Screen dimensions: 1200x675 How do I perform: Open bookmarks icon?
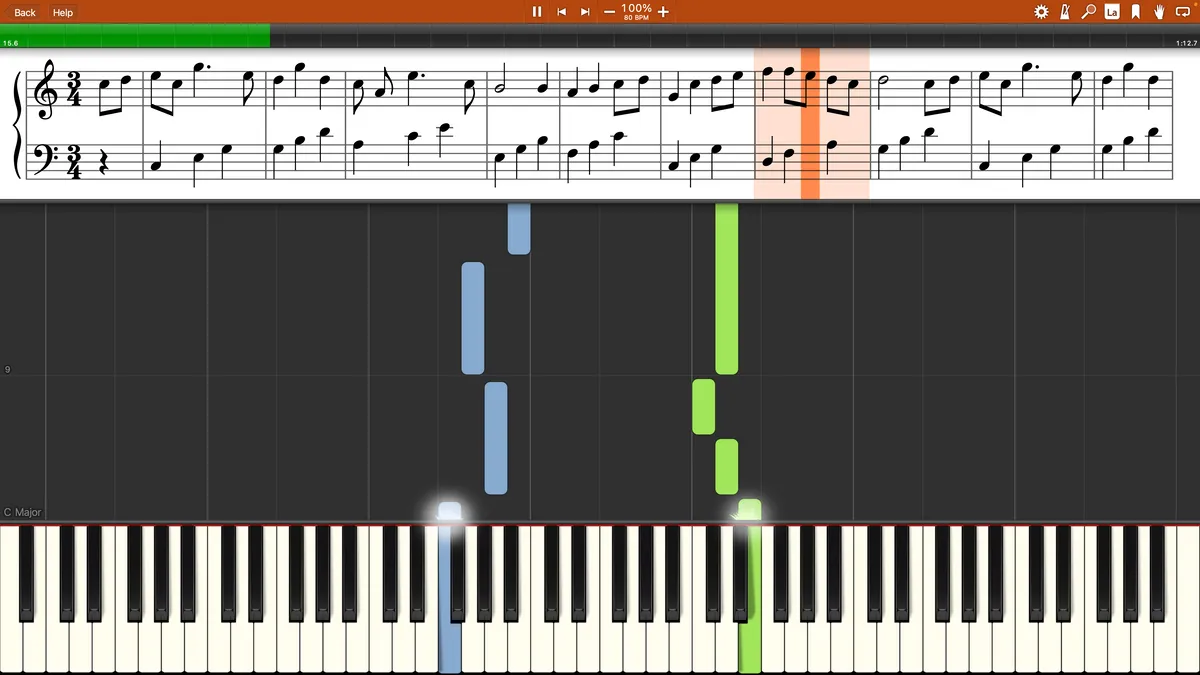coord(1136,12)
